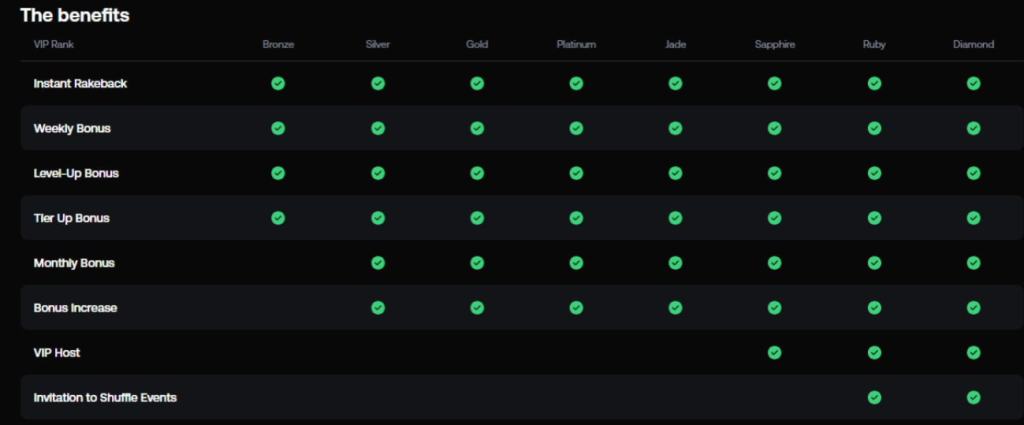
Task: Click the Bonus Increase row label
Action: click(75, 308)
